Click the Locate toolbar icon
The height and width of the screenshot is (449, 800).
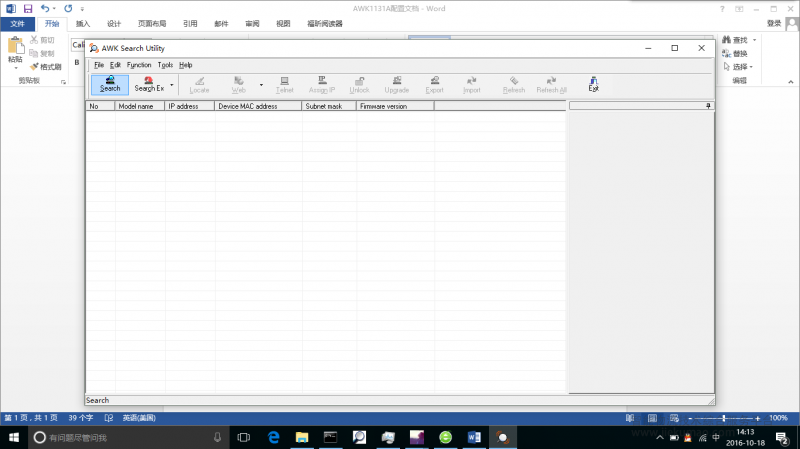pyautogui.click(x=199, y=85)
